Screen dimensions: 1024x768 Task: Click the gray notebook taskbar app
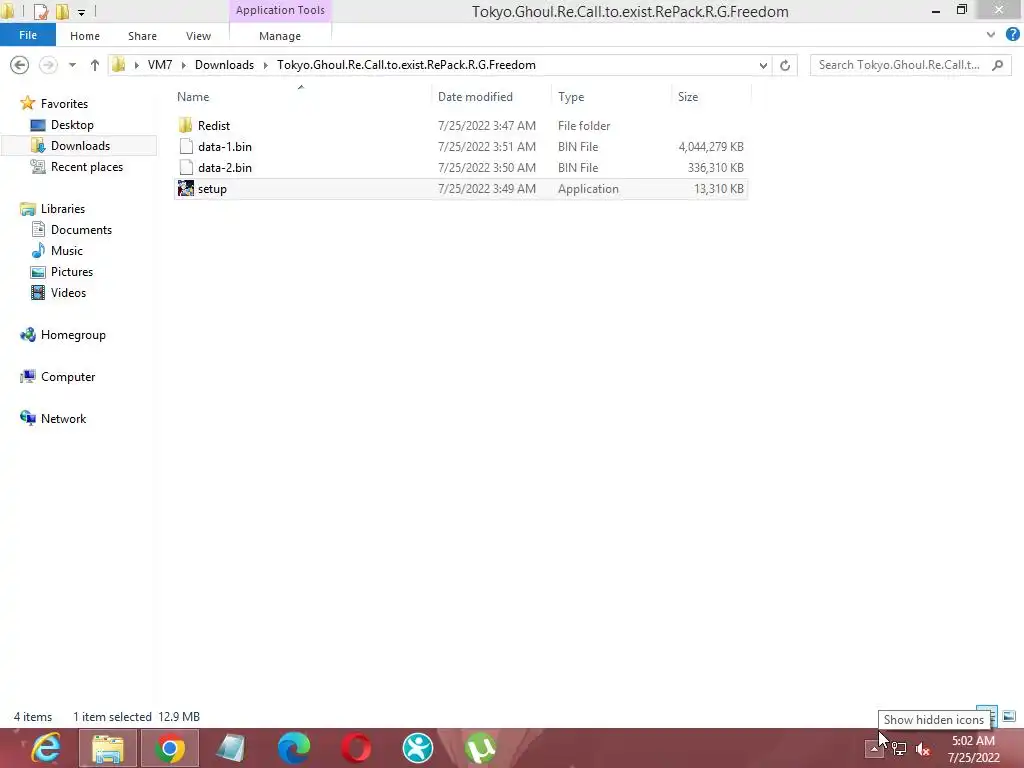pyautogui.click(x=232, y=748)
